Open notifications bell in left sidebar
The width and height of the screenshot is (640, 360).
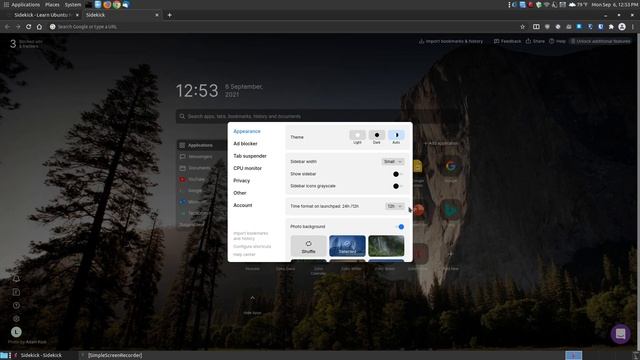16,279
